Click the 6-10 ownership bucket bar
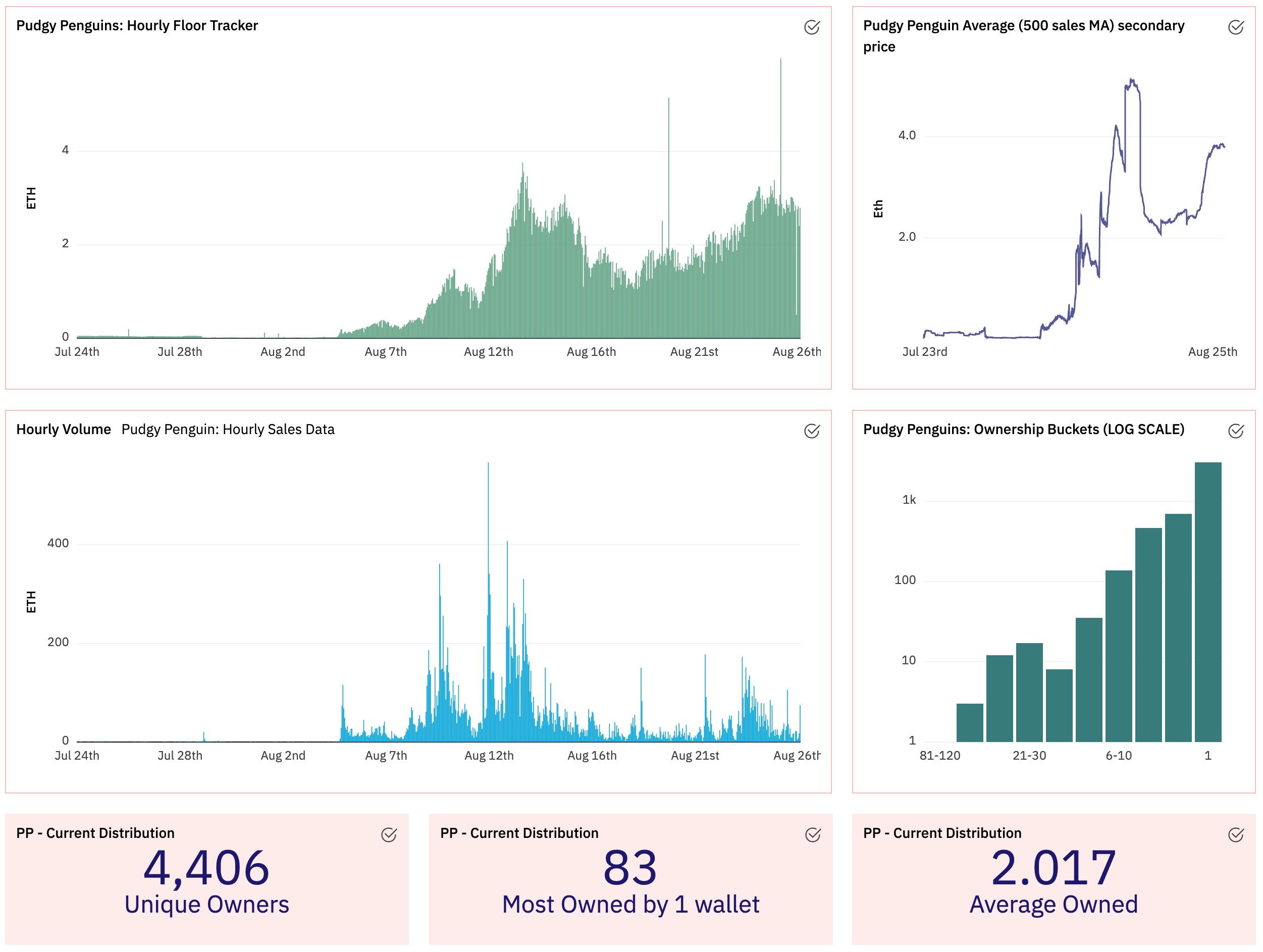The image size is (1263, 952). pos(1119,657)
